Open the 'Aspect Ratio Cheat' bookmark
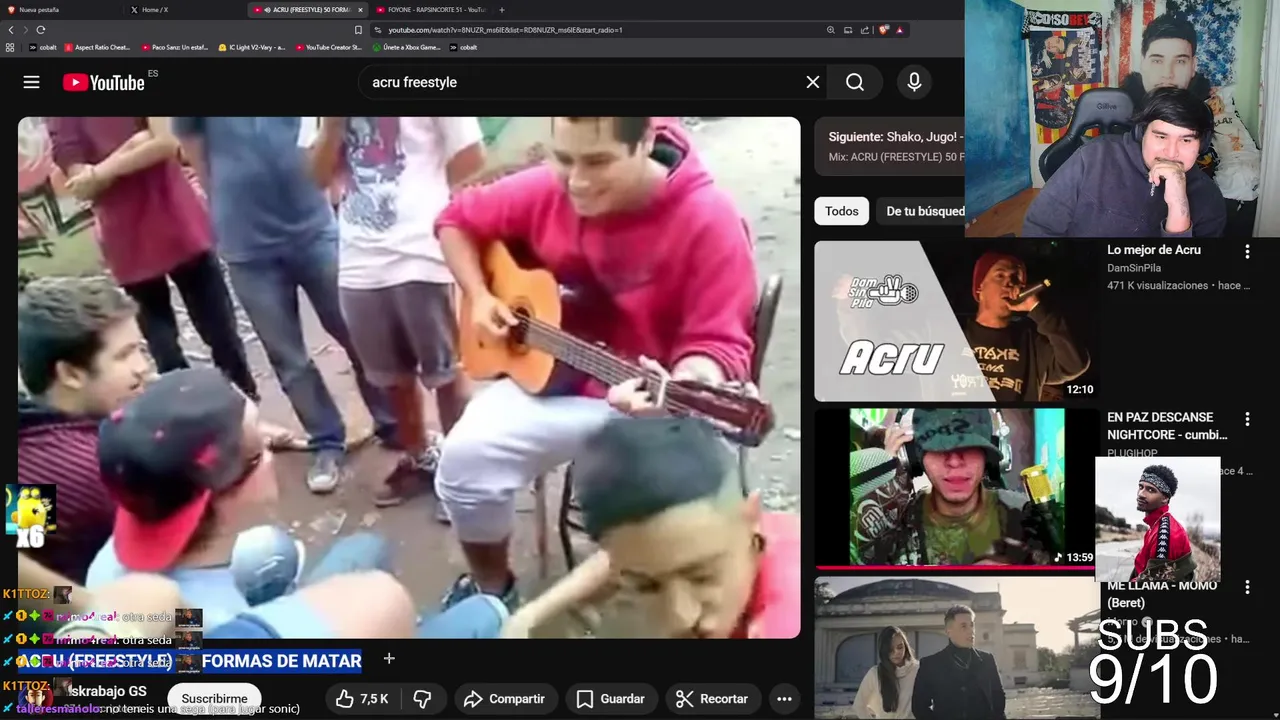This screenshot has width=1280, height=720. point(97,47)
